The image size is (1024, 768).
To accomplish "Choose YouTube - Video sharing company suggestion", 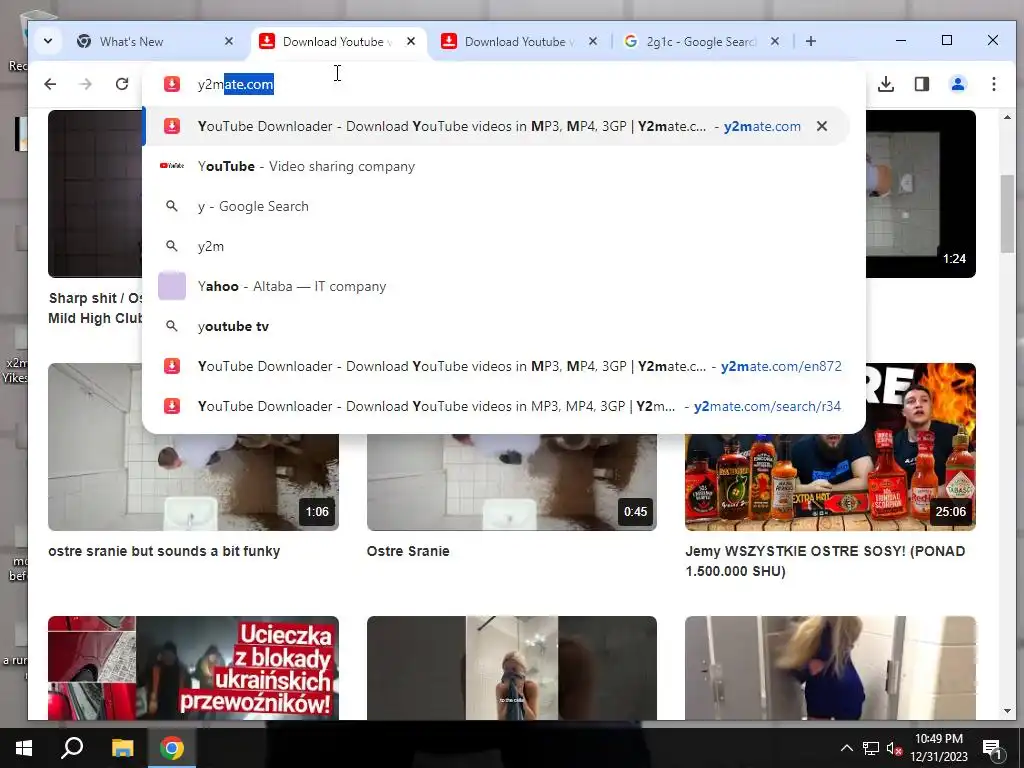I will [496, 167].
